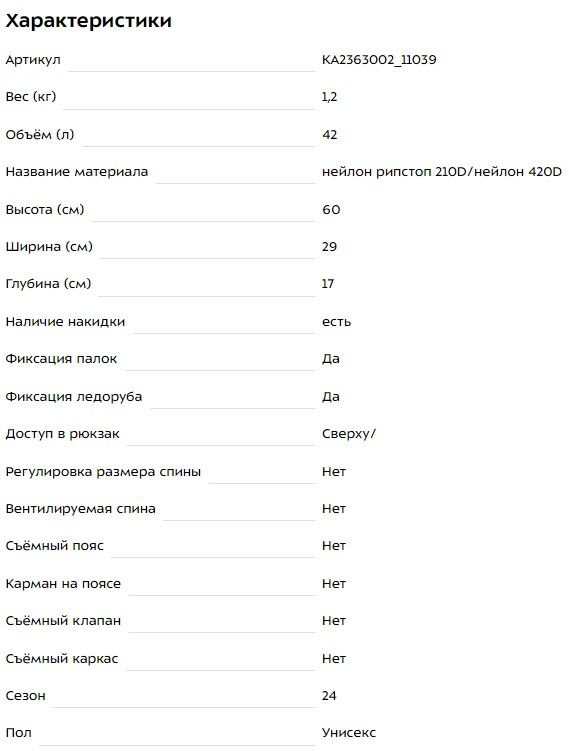Click the Артикул label

(33, 60)
